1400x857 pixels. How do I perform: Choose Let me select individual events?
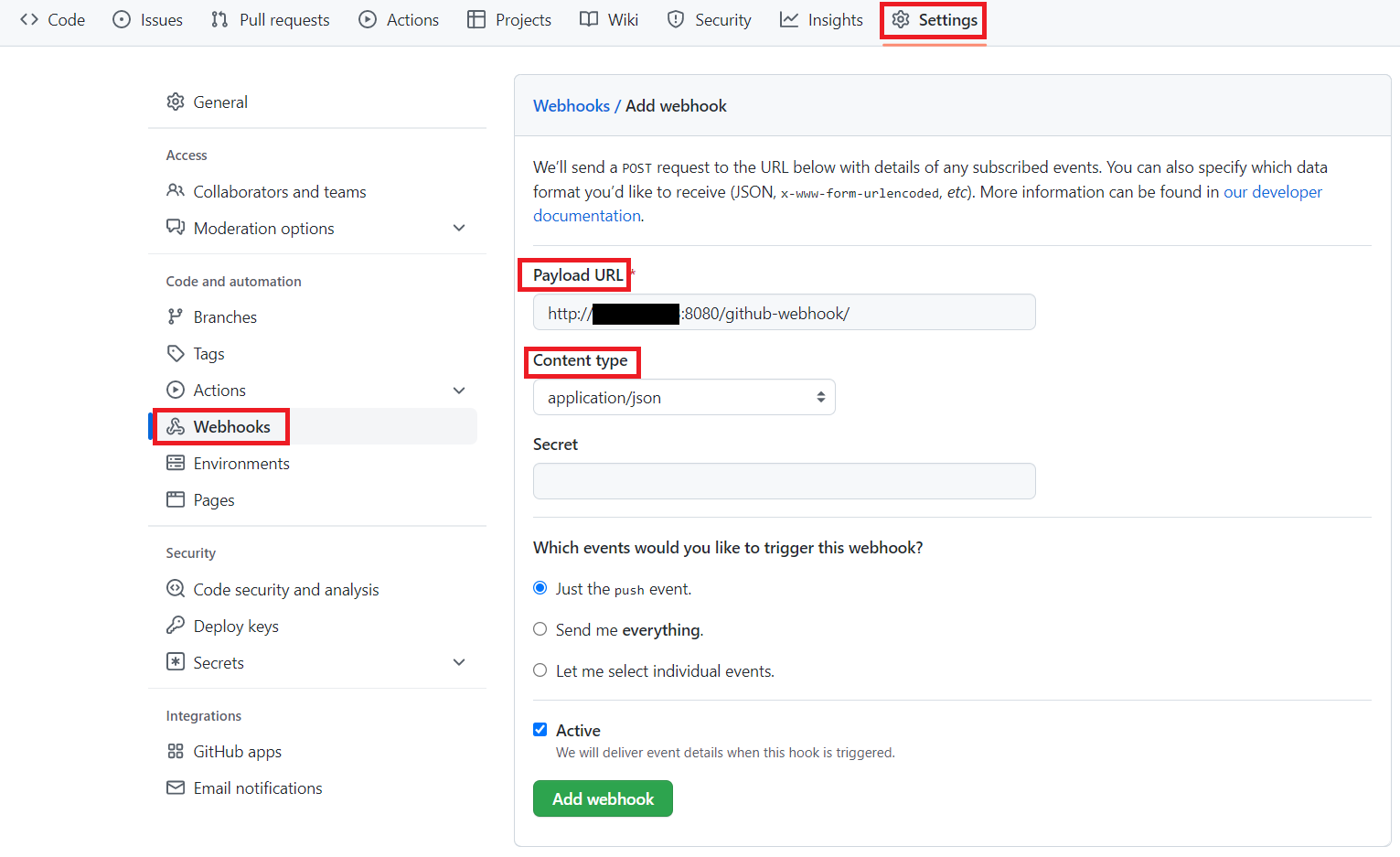[x=540, y=670]
